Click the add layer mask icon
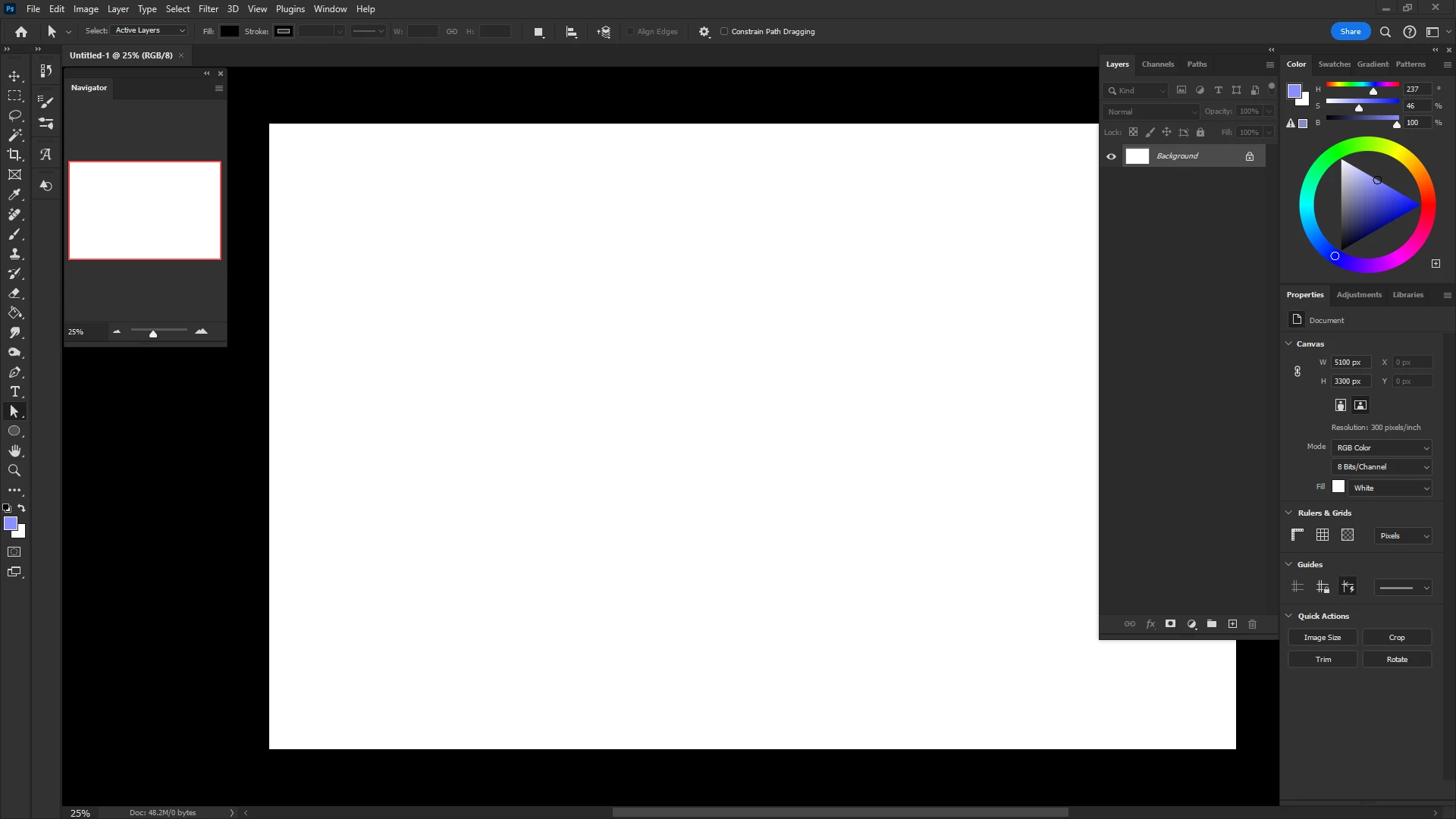This screenshot has height=819, width=1456. point(1170,624)
